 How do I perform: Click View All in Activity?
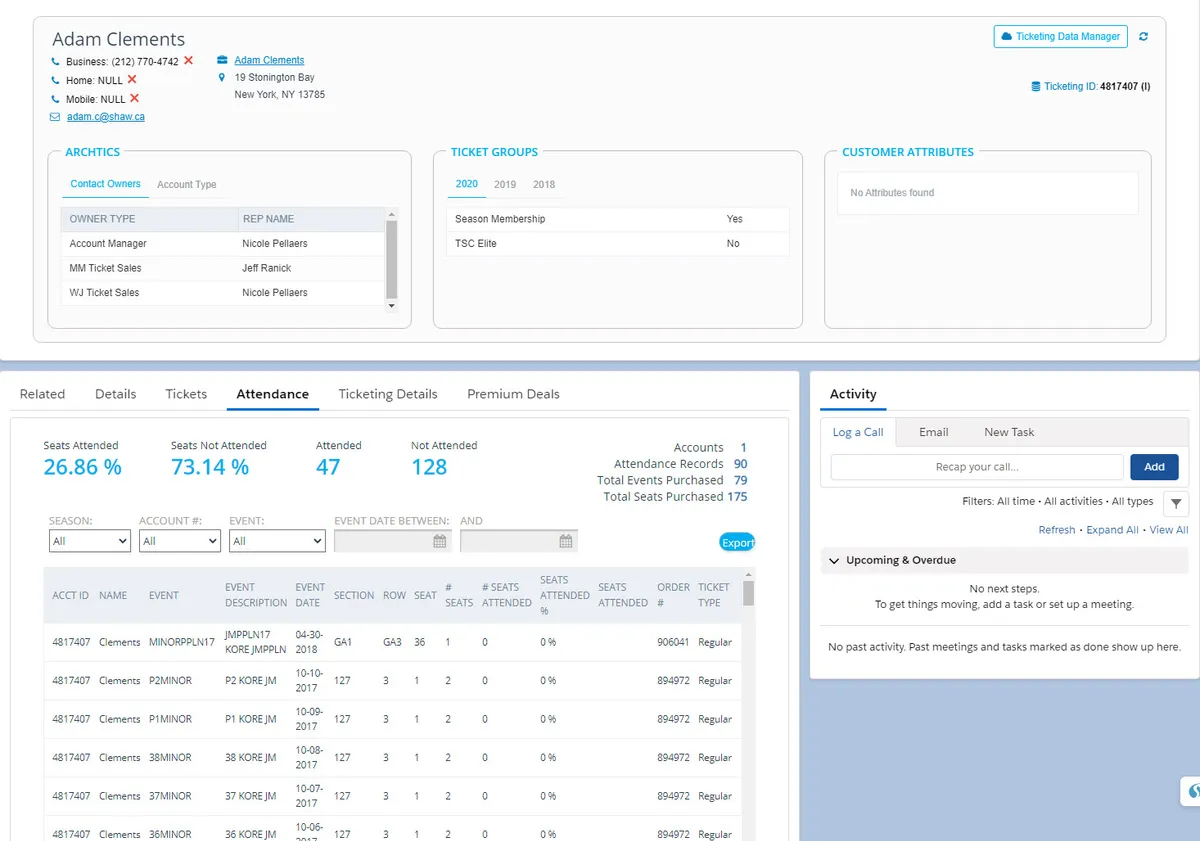tap(1169, 530)
